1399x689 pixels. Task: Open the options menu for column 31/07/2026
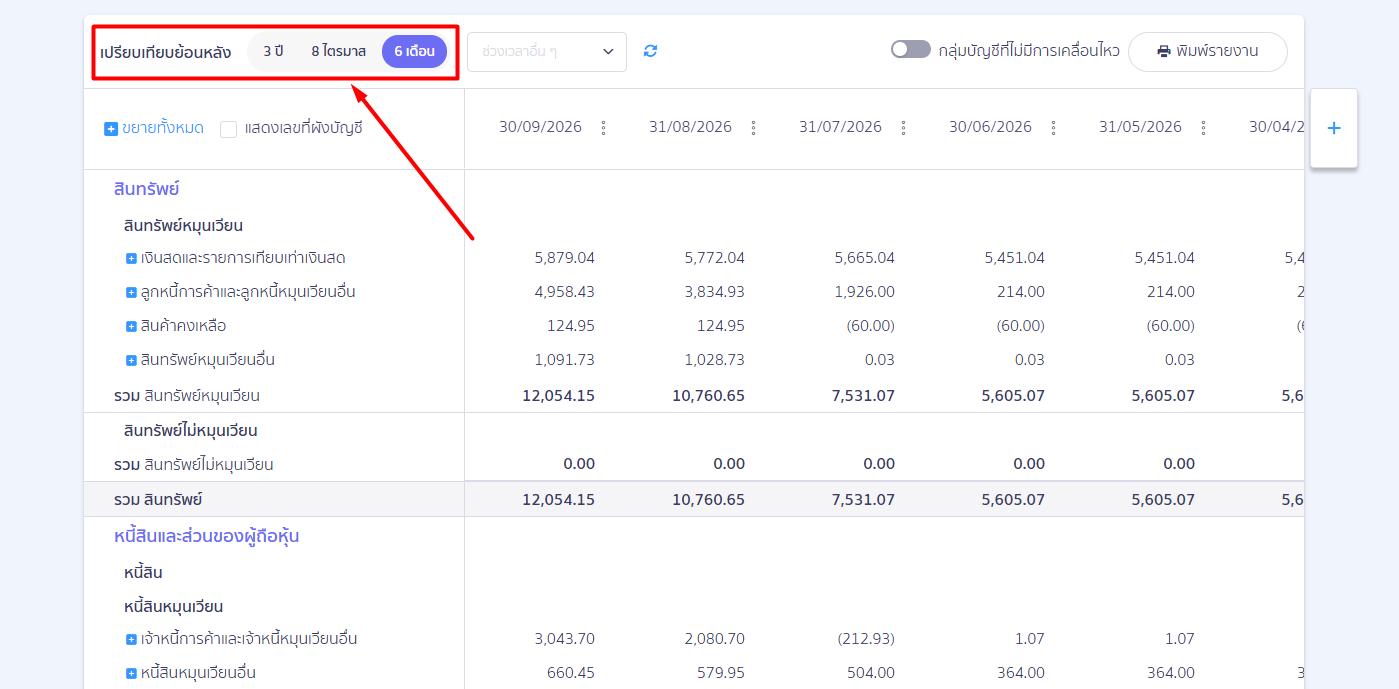pyautogui.click(x=903, y=128)
